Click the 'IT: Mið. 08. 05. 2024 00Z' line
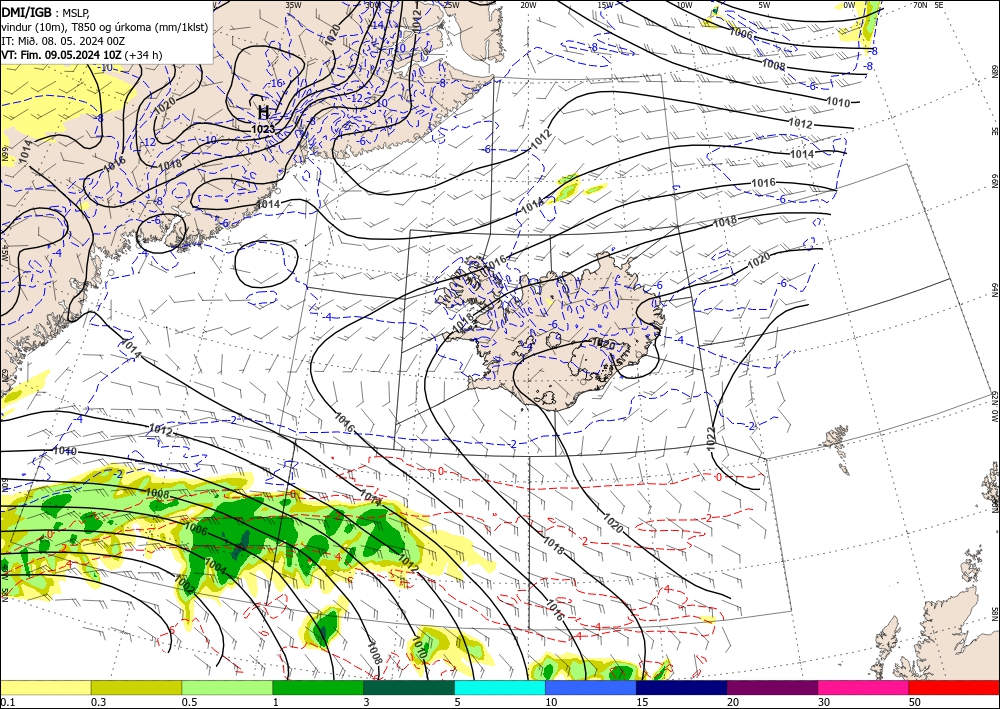Screen dimensions: 1000x709 pos(63,41)
